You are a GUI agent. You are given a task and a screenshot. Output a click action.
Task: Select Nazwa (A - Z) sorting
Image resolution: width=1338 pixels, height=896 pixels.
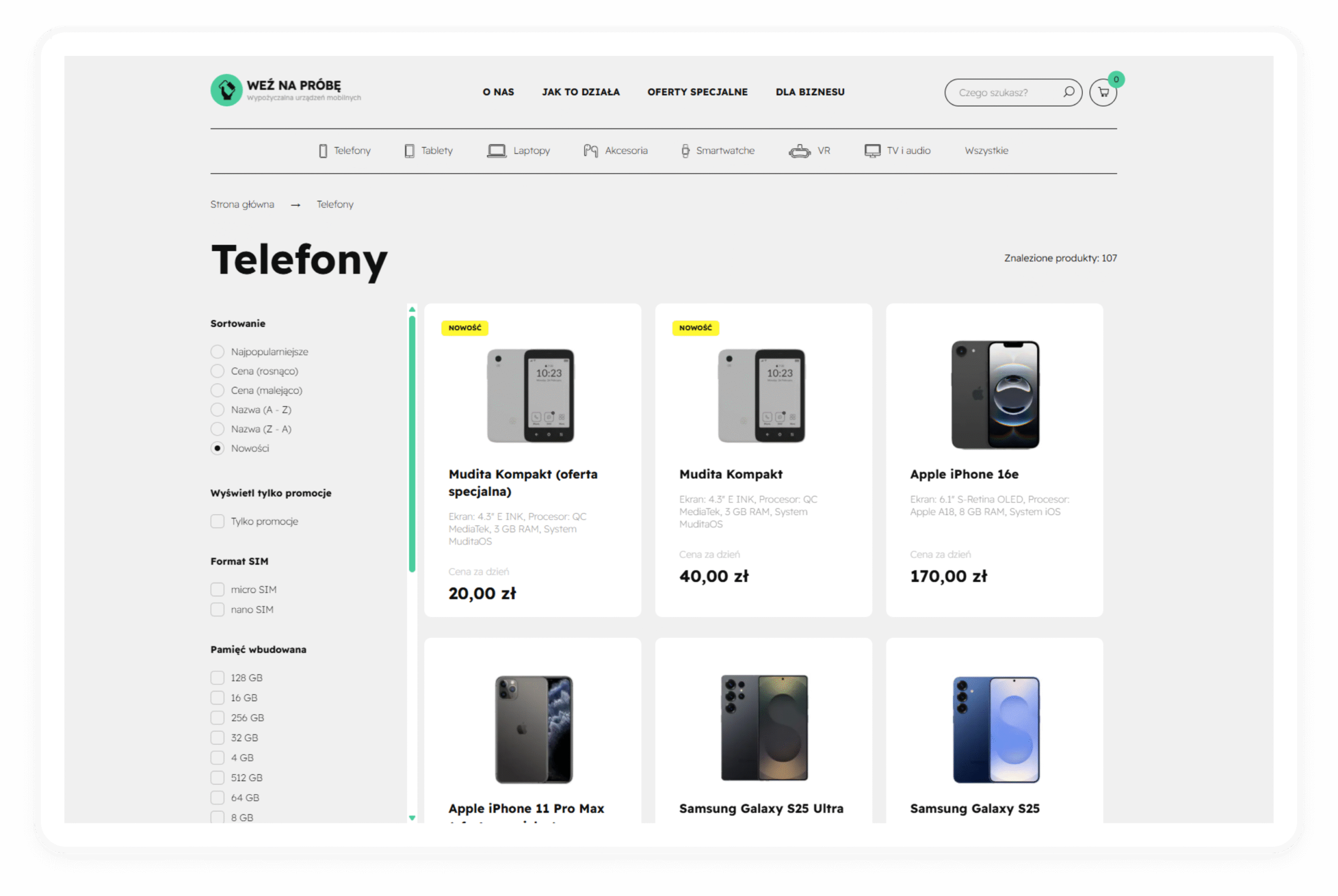(x=217, y=410)
